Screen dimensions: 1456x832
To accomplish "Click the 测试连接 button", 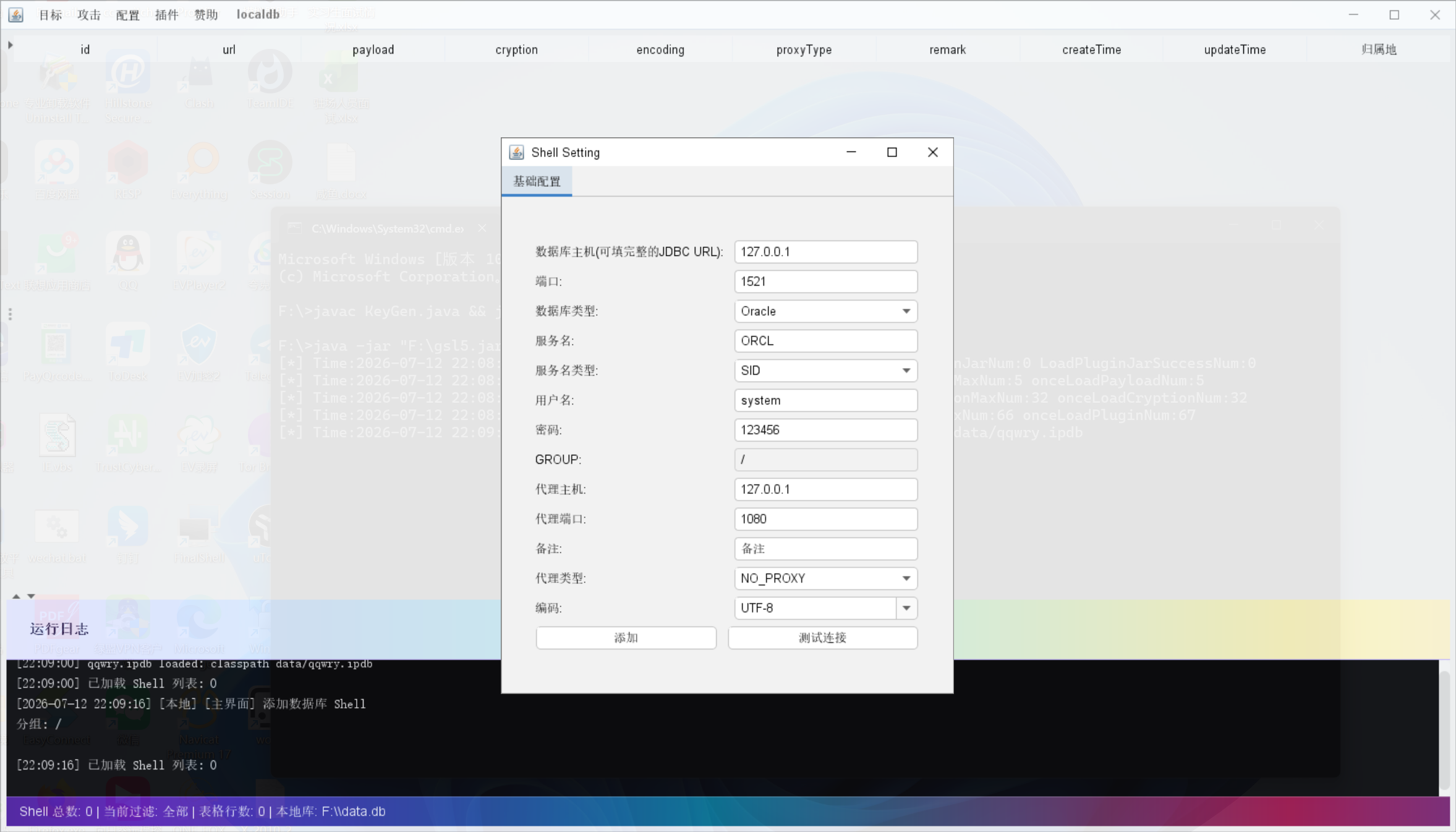I will coord(822,638).
